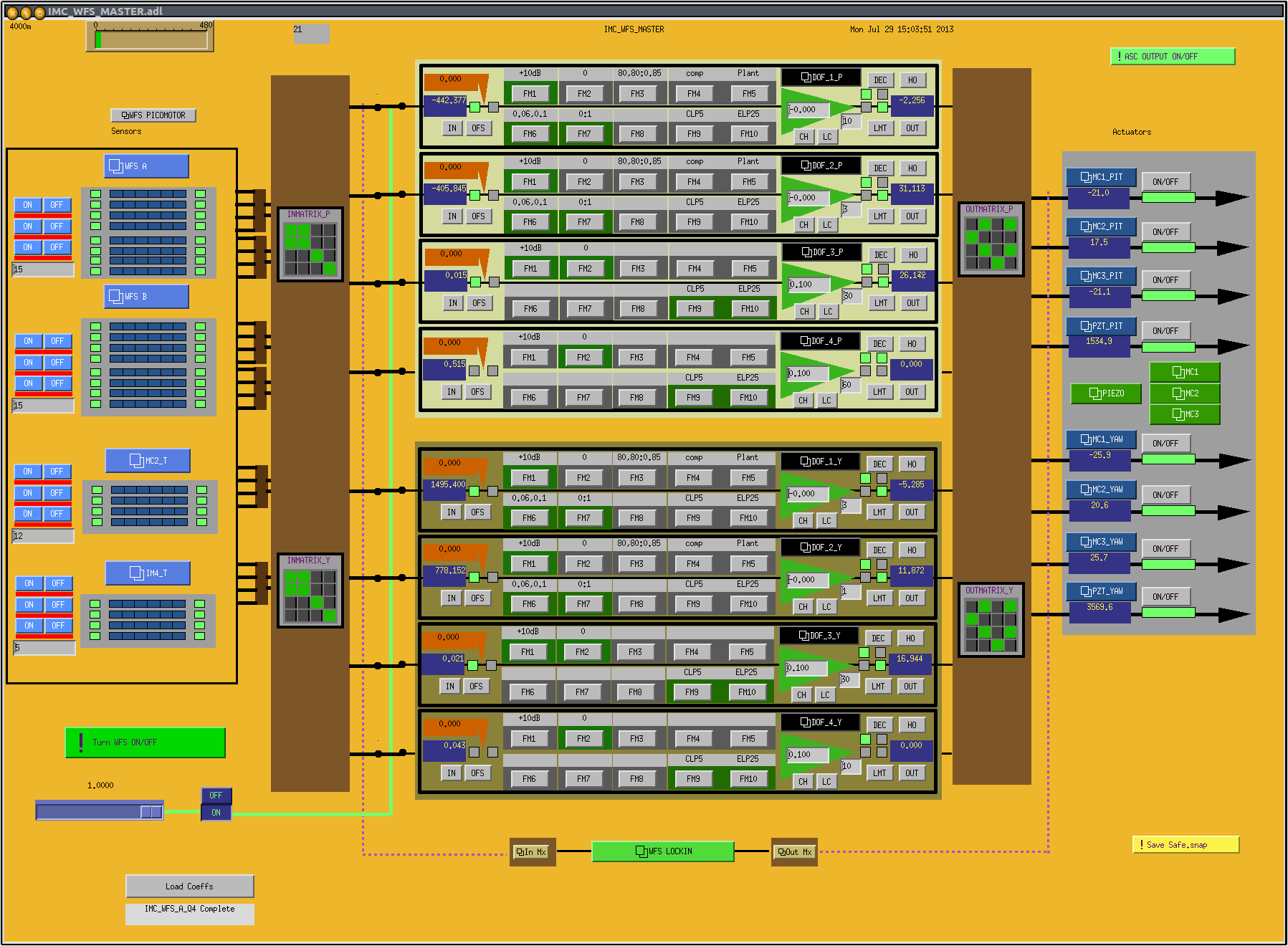Switch the WFS gain slider ON
The width and height of the screenshot is (1288, 946).
click(x=216, y=813)
